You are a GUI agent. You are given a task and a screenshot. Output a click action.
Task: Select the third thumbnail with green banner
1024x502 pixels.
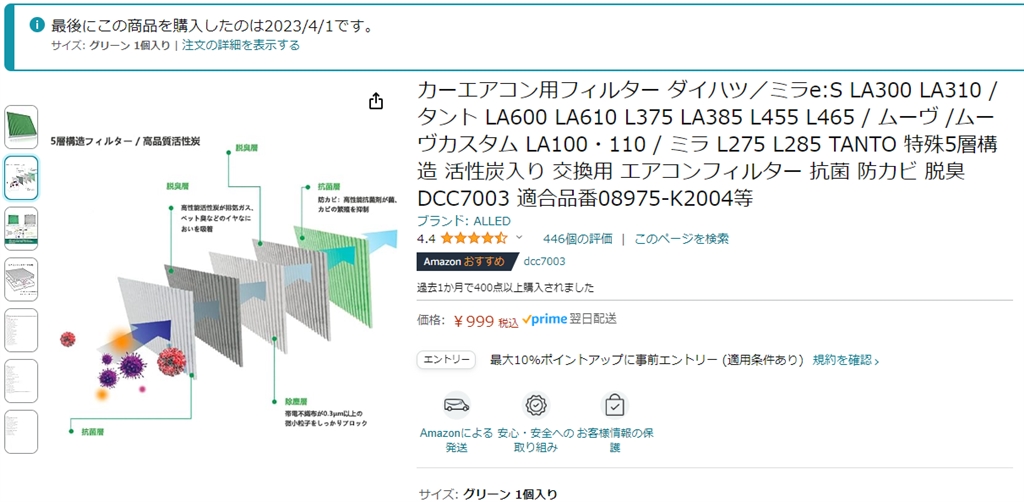22,228
